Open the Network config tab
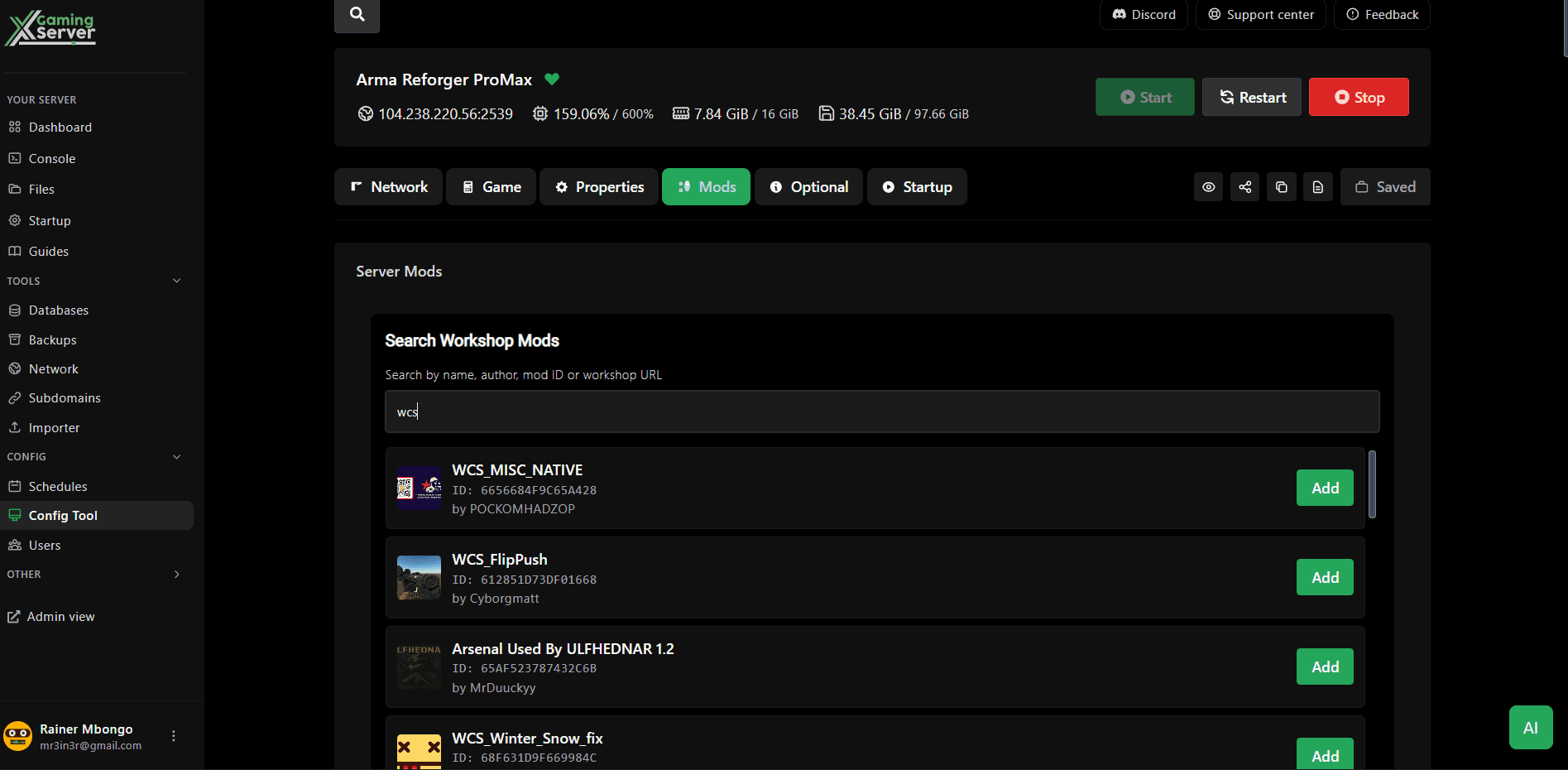Viewport: 1568px width, 770px height. [x=387, y=186]
